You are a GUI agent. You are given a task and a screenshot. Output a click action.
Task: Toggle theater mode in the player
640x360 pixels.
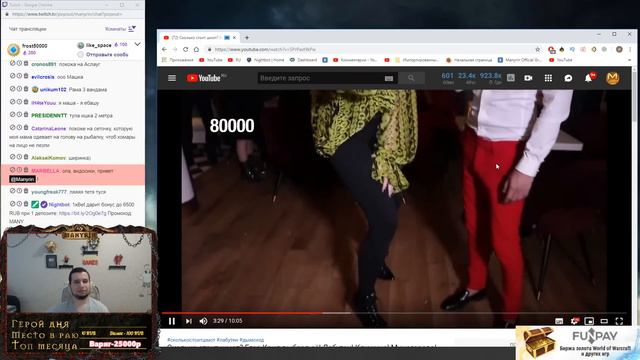(604, 321)
